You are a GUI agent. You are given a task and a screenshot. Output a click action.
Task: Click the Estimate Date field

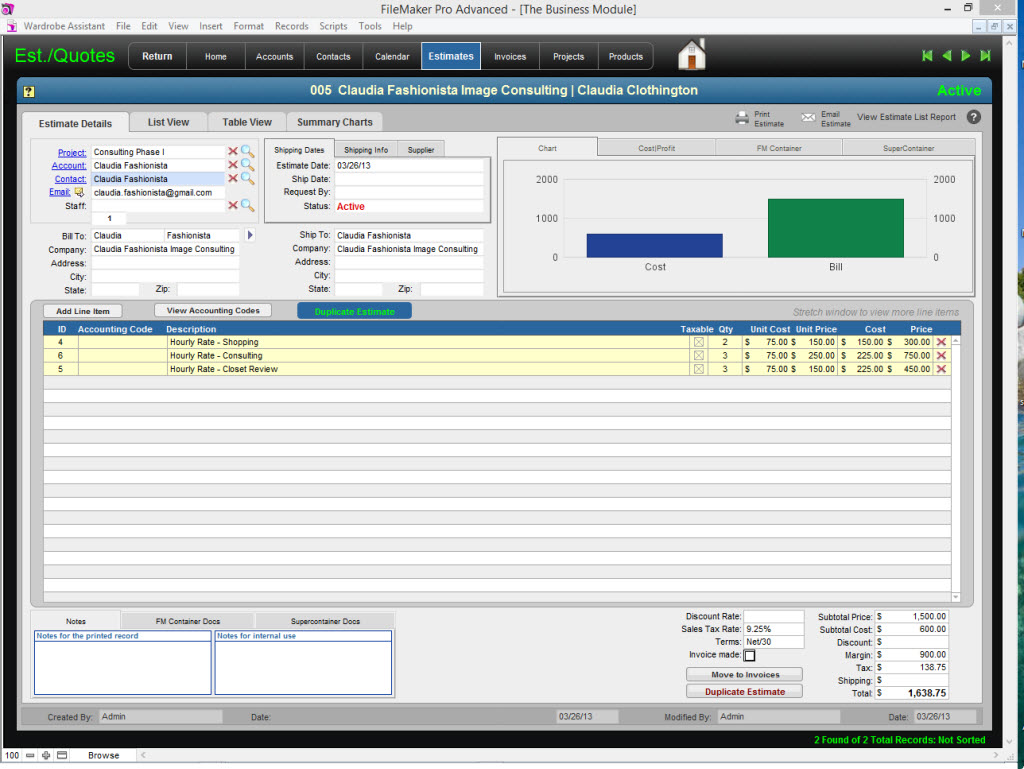(x=409, y=166)
